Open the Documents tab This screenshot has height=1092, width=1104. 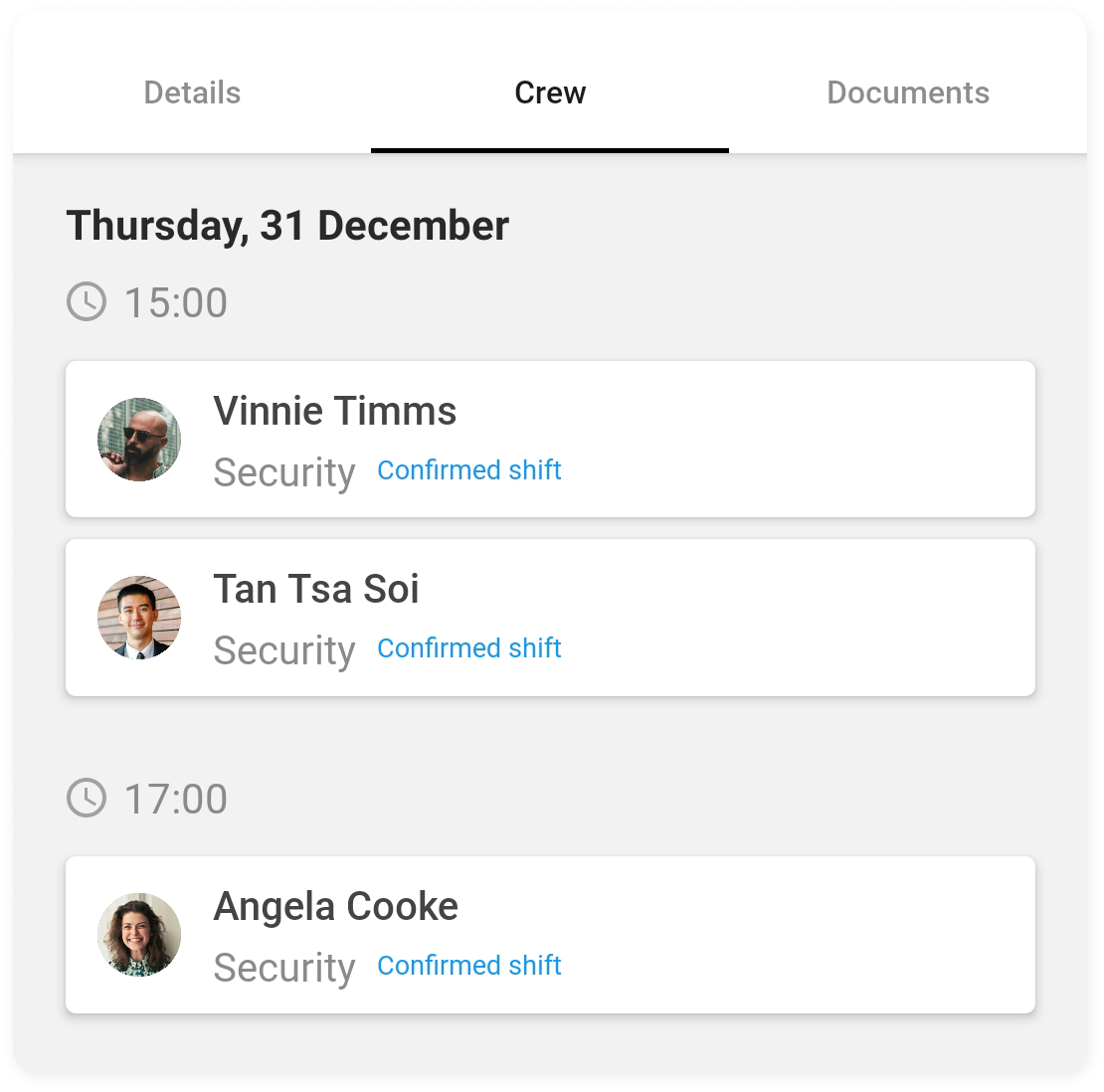coord(908,92)
